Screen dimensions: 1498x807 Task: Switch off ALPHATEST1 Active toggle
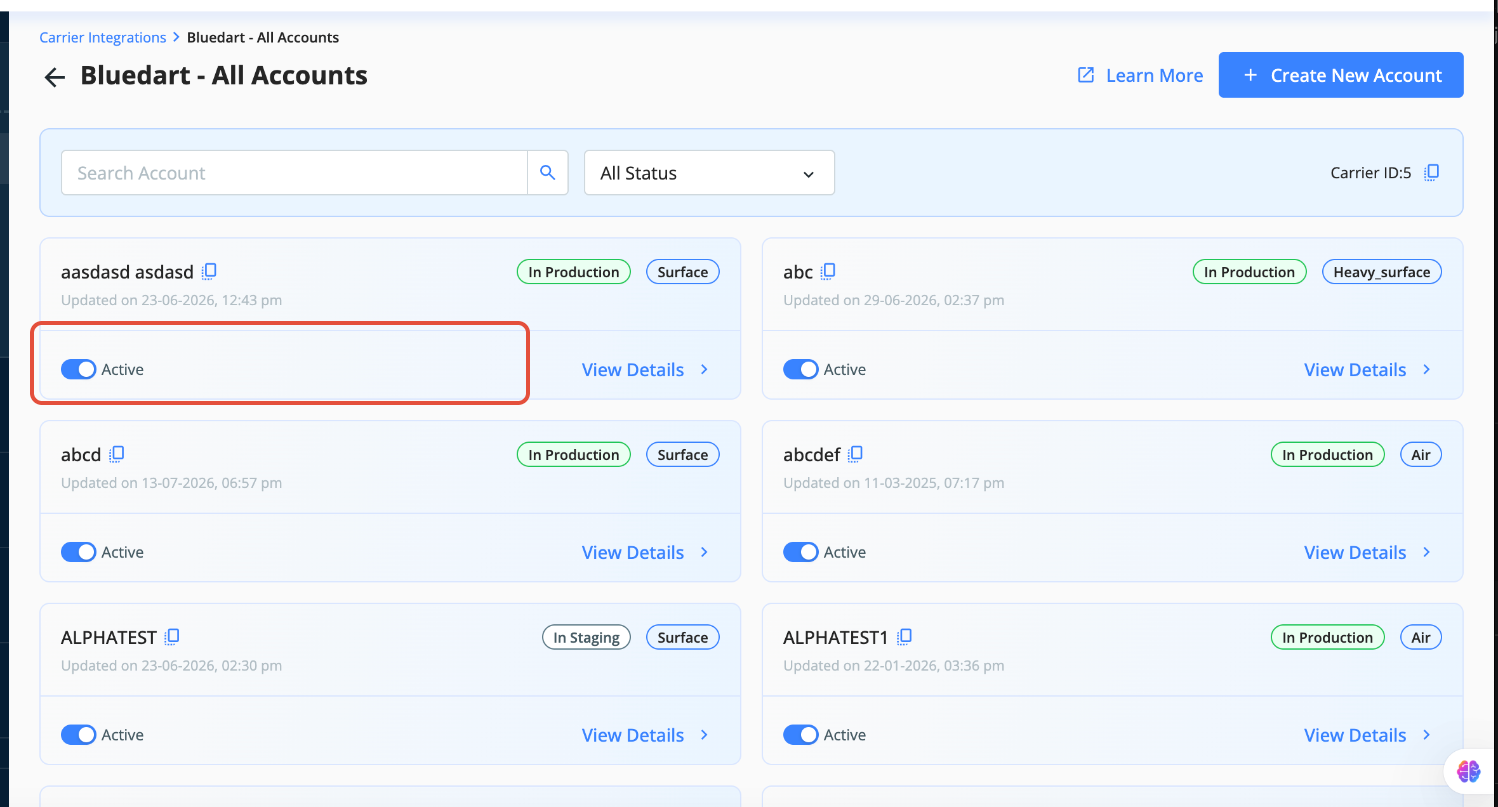click(x=800, y=735)
